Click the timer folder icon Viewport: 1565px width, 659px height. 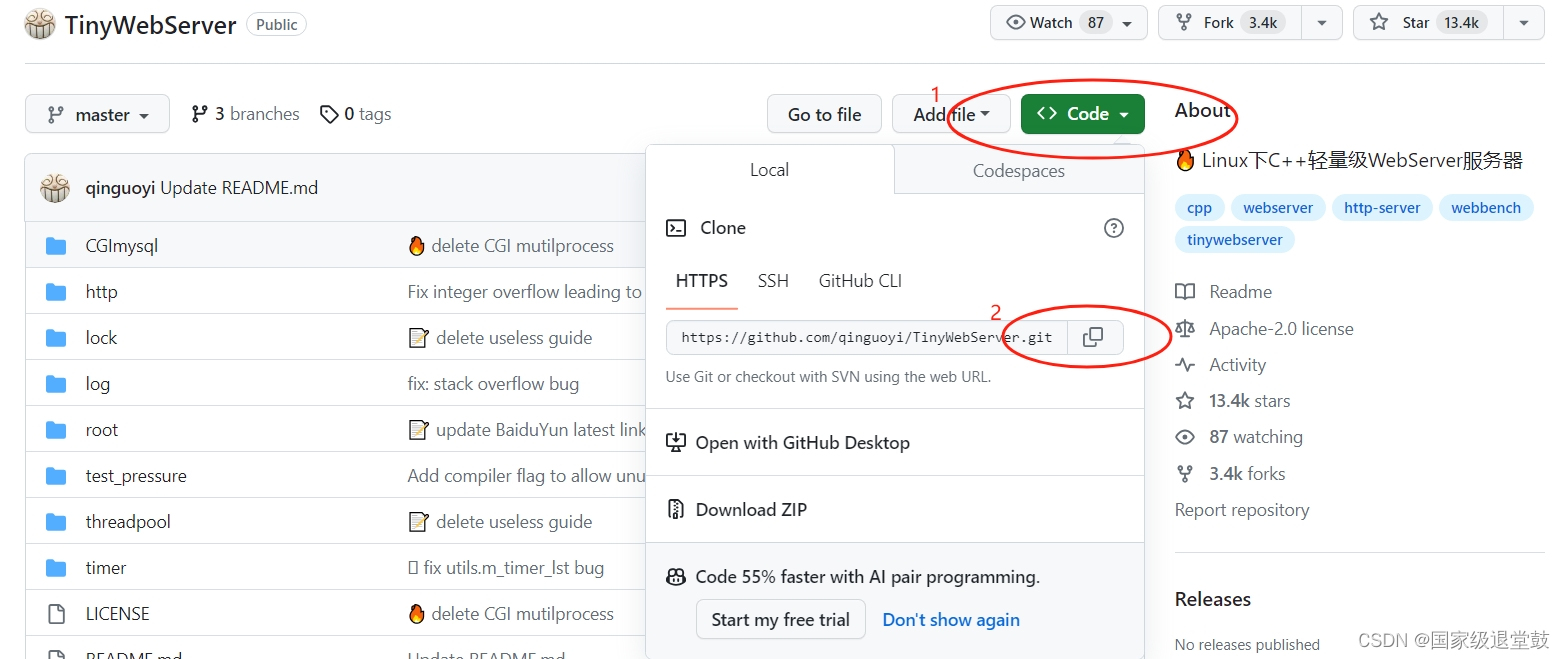56,568
